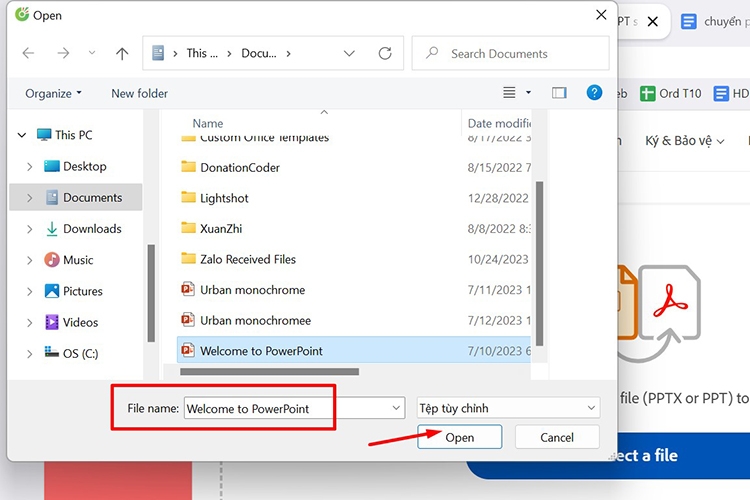Focus the Search Documents field

510,53
